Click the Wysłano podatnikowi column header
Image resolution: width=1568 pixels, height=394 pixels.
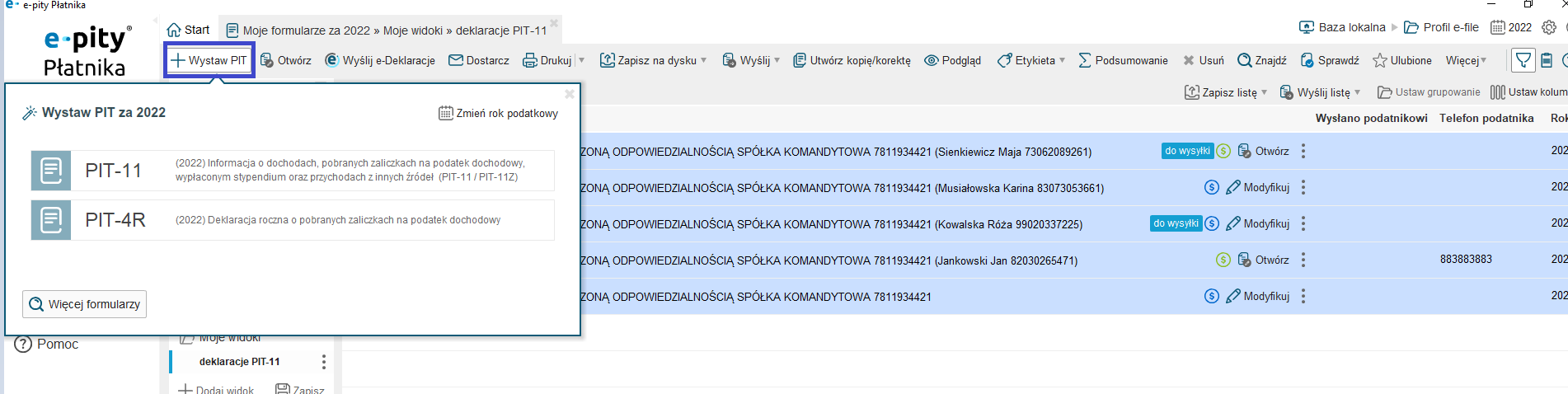tap(1371, 118)
